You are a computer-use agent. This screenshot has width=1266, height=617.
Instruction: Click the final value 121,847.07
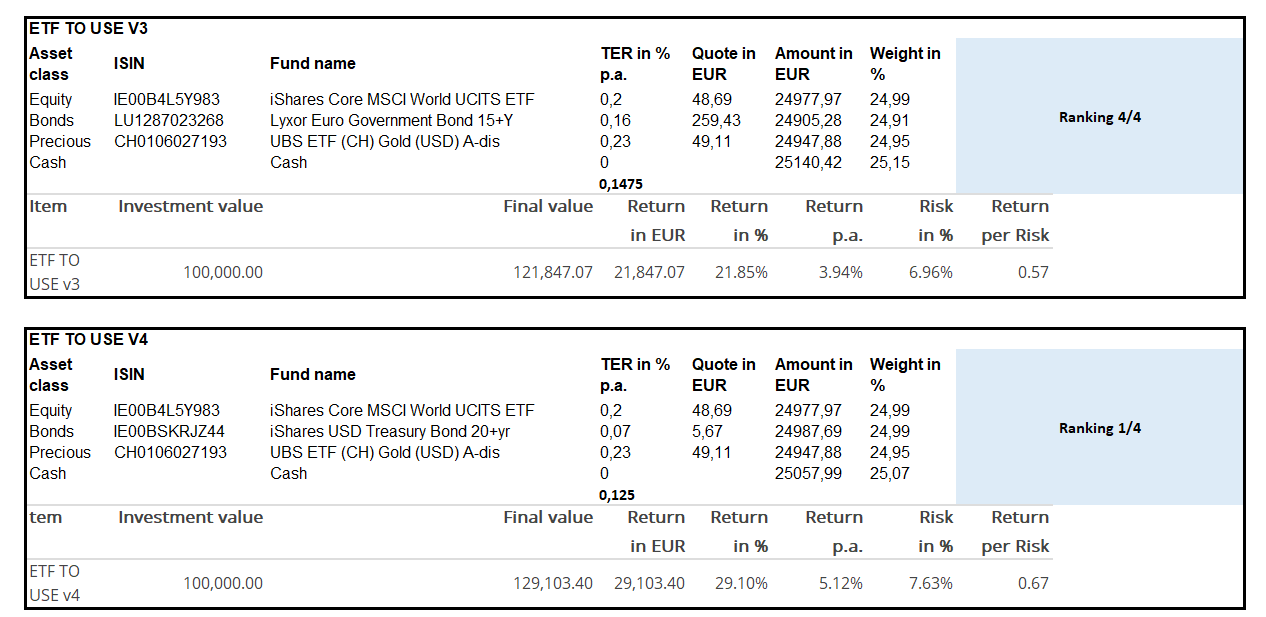tap(550, 272)
